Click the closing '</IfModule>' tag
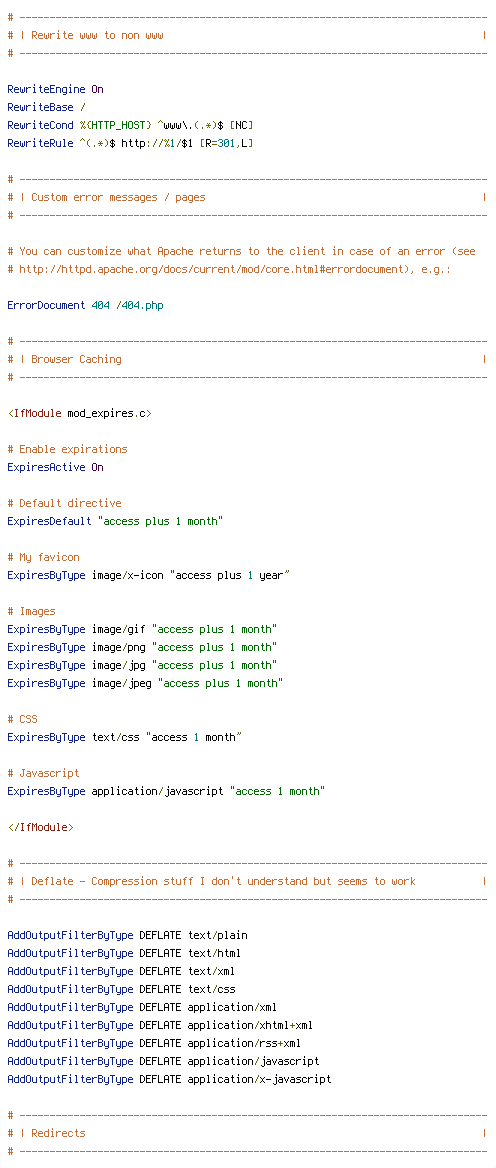This screenshot has height=1168, width=496. [41, 827]
